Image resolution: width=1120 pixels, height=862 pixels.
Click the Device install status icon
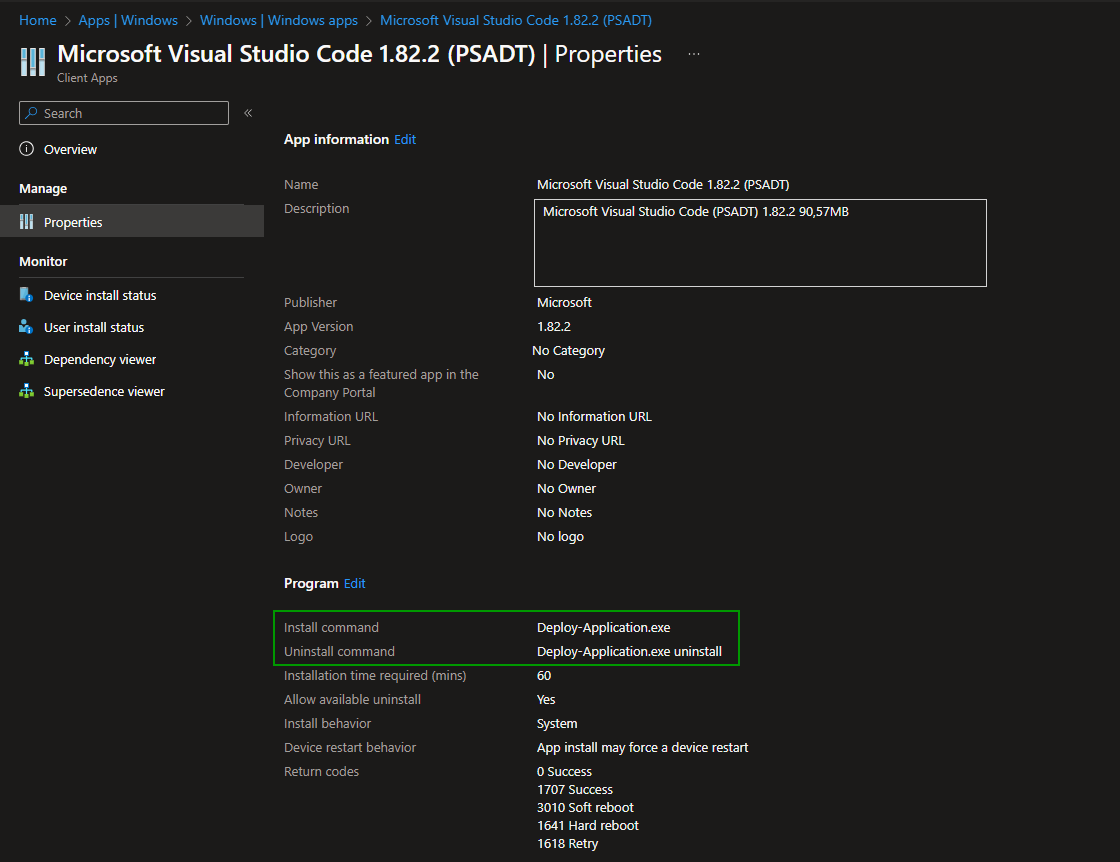[27, 295]
